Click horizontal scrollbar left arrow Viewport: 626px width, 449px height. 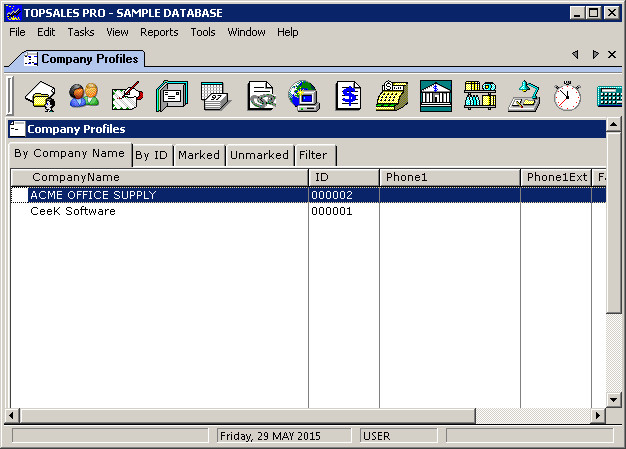click(12, 415)
